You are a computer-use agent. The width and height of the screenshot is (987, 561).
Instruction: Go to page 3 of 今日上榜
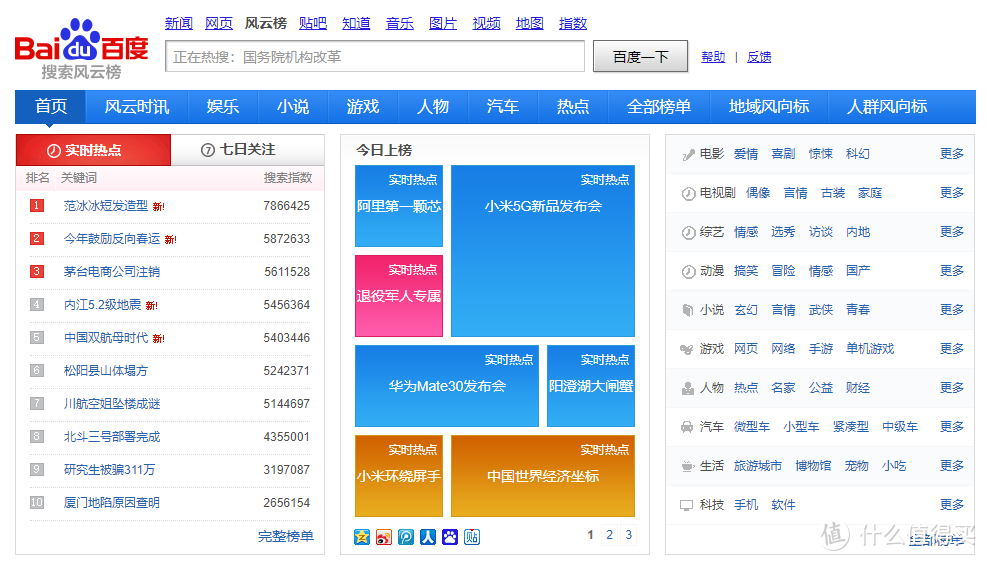[628, 535]
